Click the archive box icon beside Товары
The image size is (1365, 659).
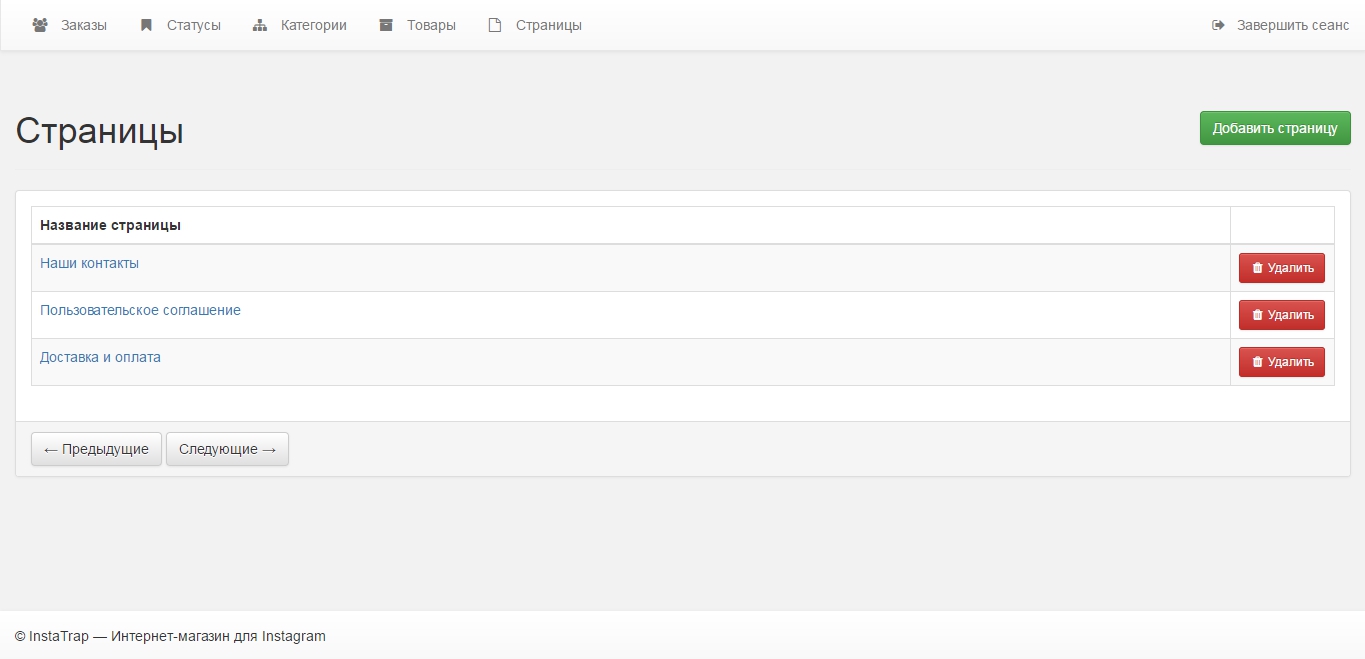tap(386, 25)
